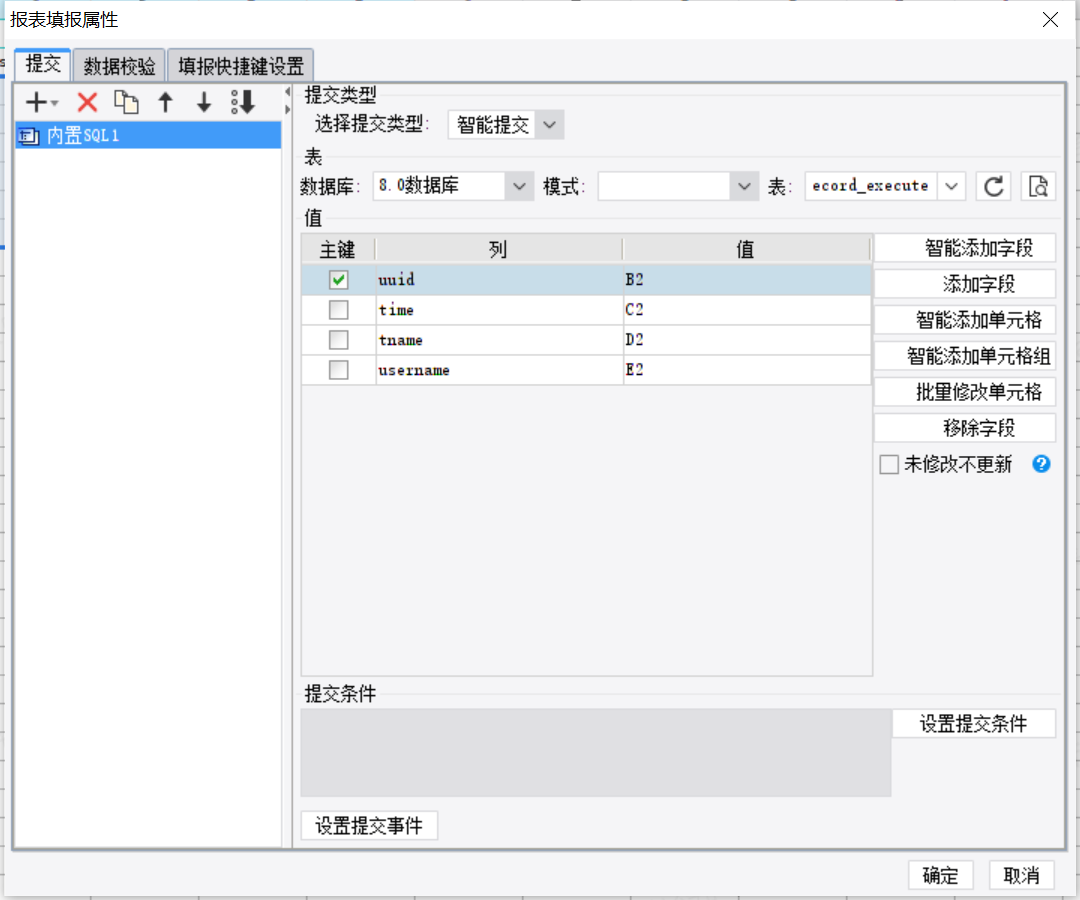
Task: Confirm with the 确定 button
Action: 940,875
